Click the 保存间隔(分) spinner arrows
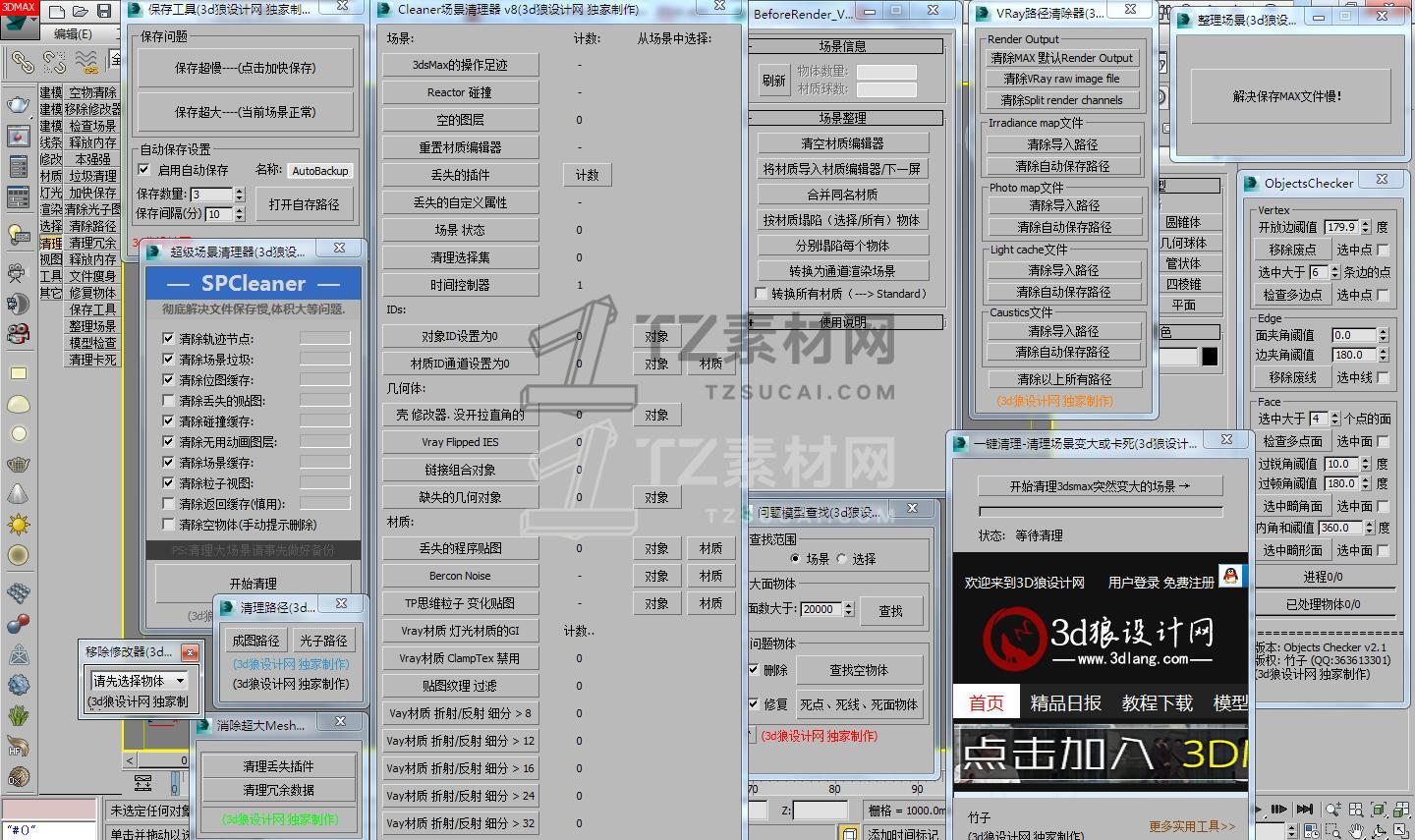This screenshot has height=840, width=1415. click(239, 213)
